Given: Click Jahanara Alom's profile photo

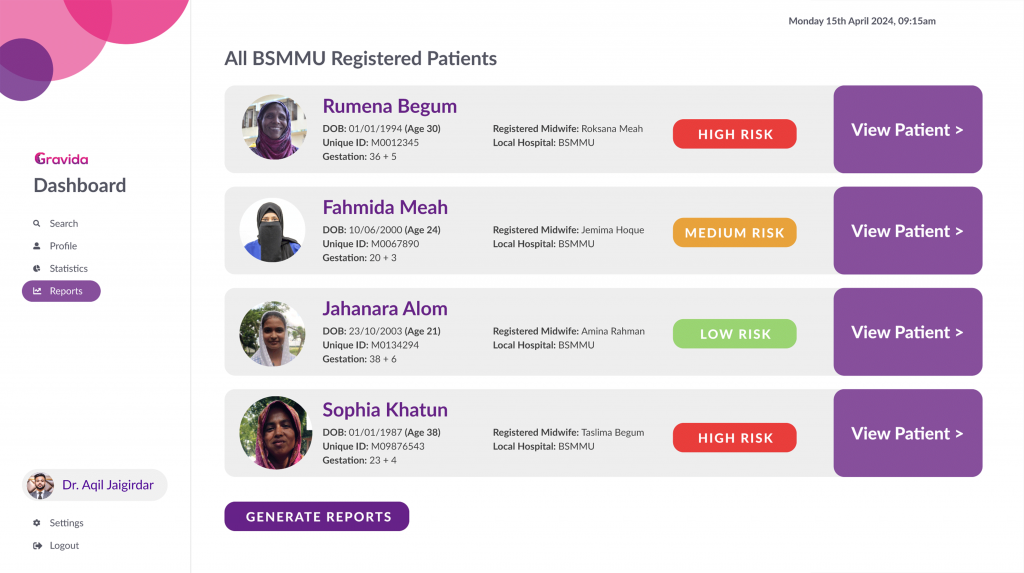Looking at the screenshot, I should [x=272, y=332].
